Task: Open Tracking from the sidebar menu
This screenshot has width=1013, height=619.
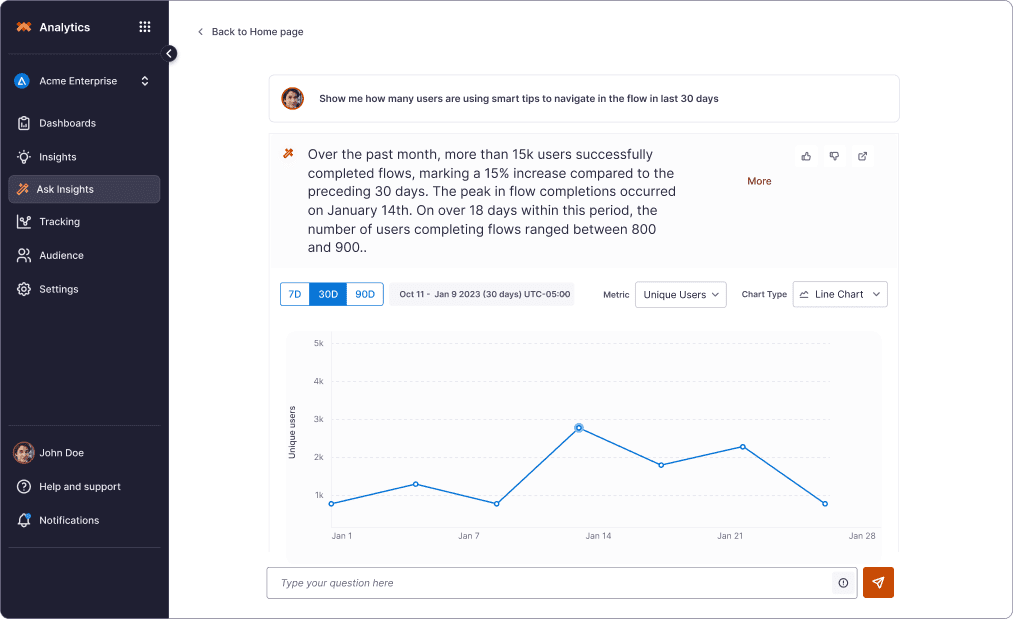Action: pyautogui.click(x=59, y=222)
